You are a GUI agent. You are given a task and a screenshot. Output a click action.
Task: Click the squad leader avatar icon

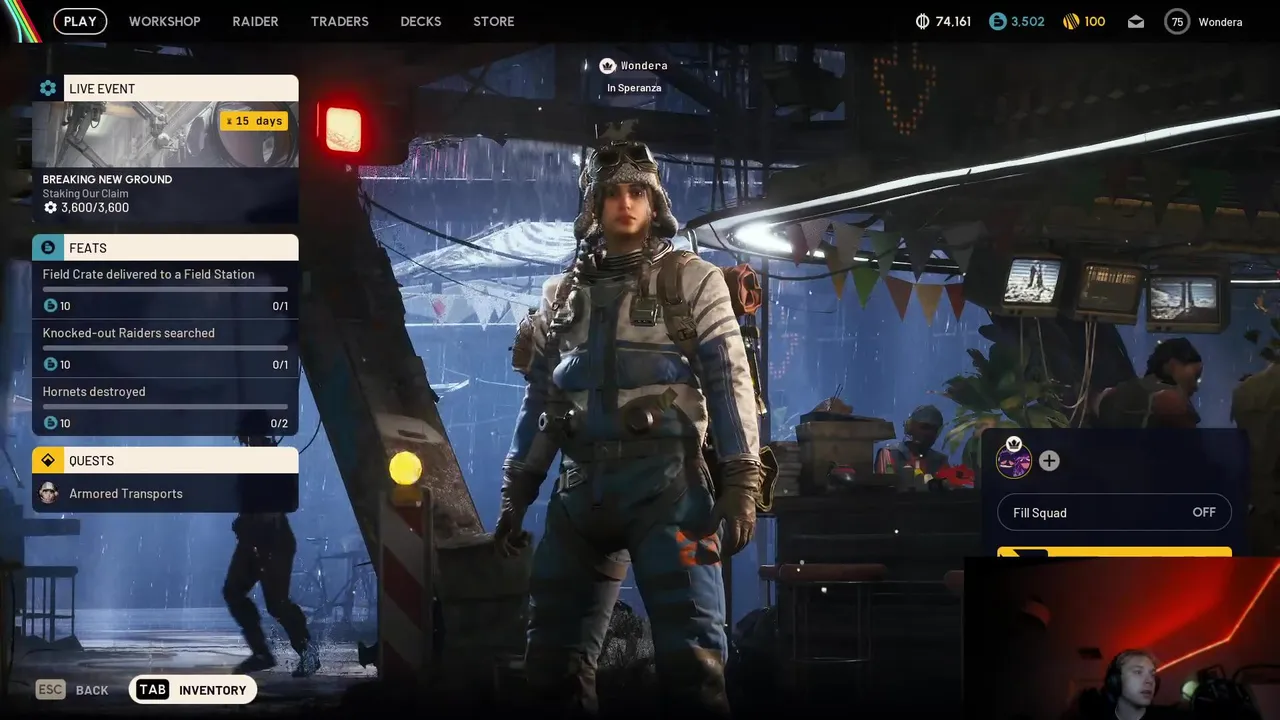click(1014, 459)
